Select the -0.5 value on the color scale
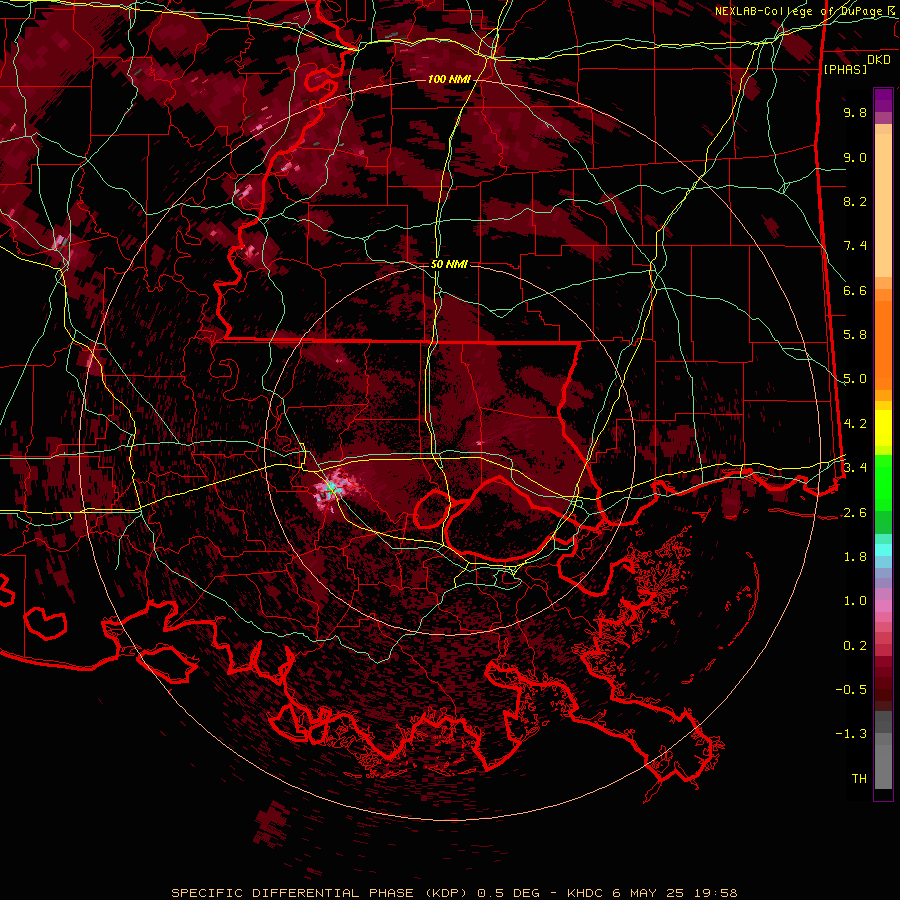Screen dimensions: 900x900 pyautogui.click(x=851, y=690)
